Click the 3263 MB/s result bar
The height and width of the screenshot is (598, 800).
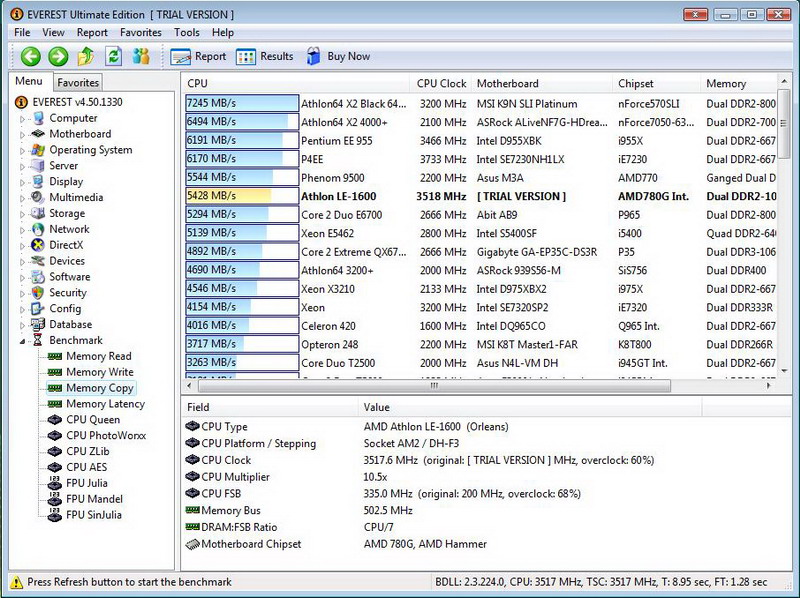click(x=242, y=363)
